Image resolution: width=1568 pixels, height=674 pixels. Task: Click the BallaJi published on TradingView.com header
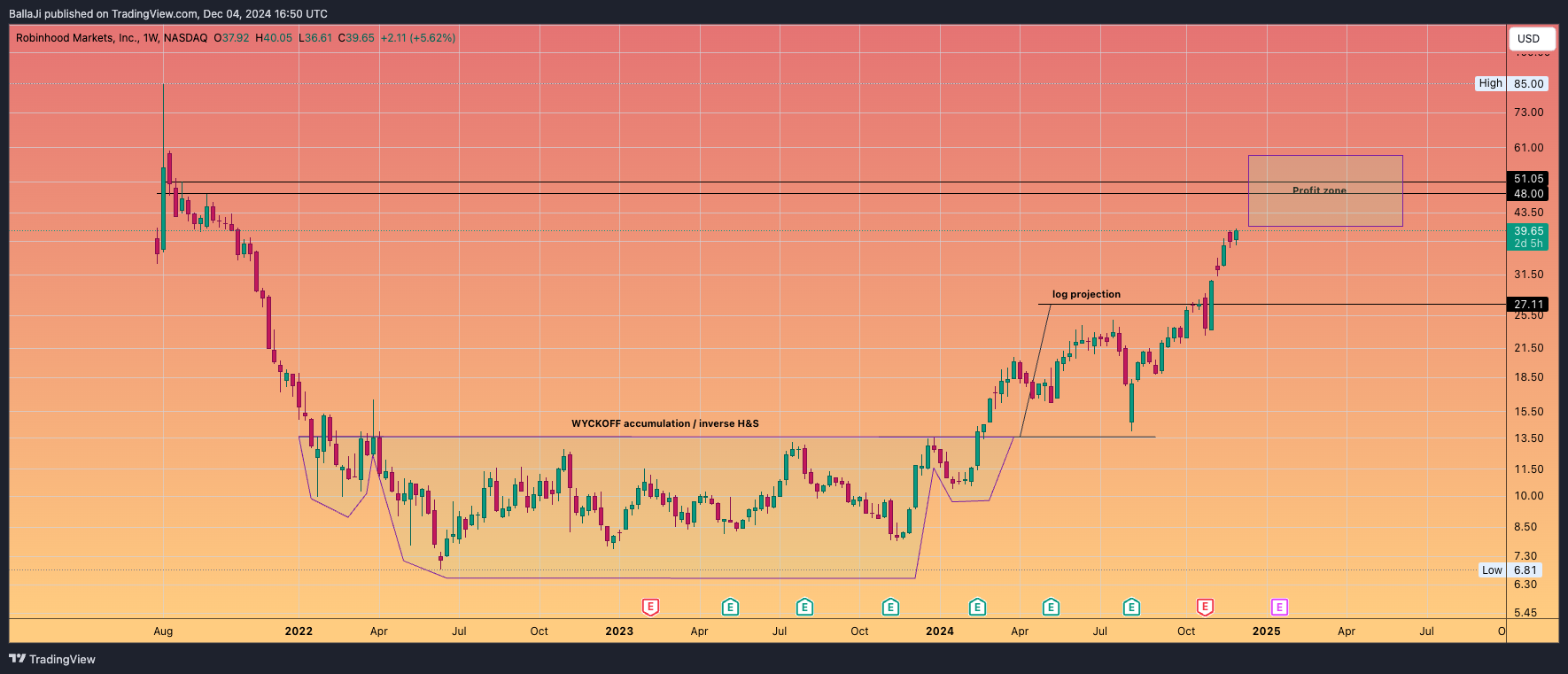(x=168, y=14)
